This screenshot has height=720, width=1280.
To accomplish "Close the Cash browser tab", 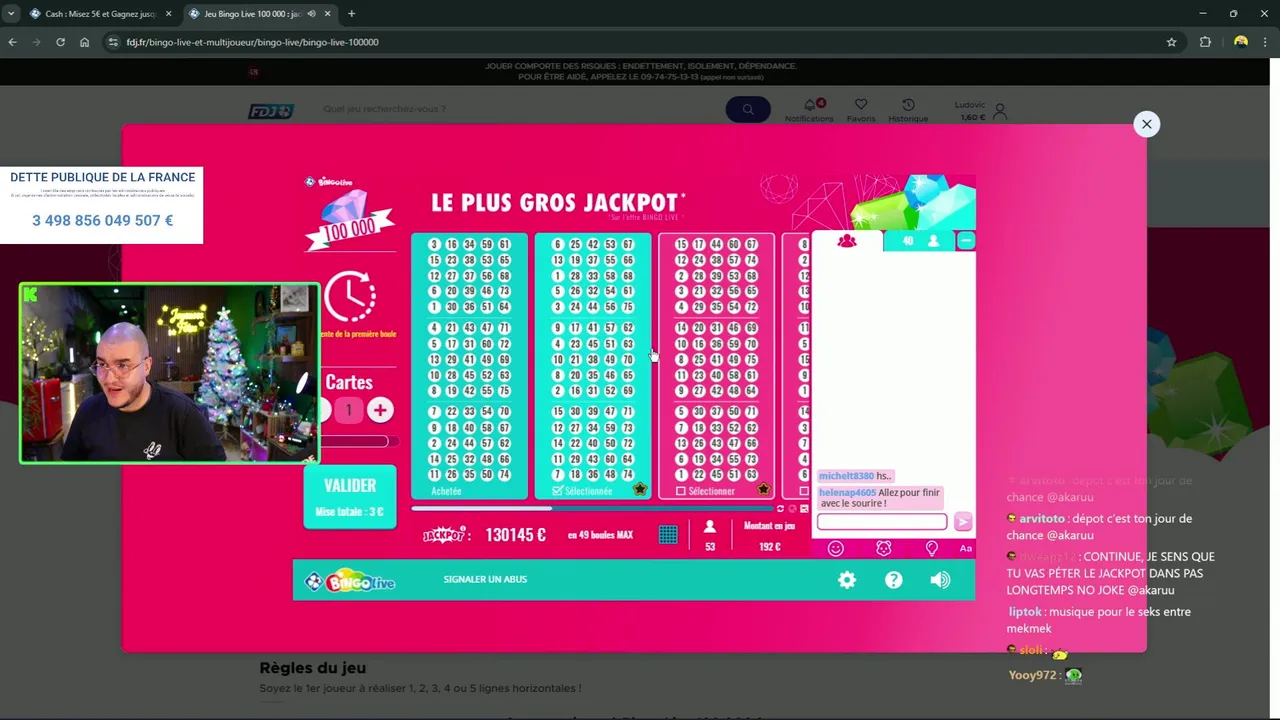I will [168, 14].
